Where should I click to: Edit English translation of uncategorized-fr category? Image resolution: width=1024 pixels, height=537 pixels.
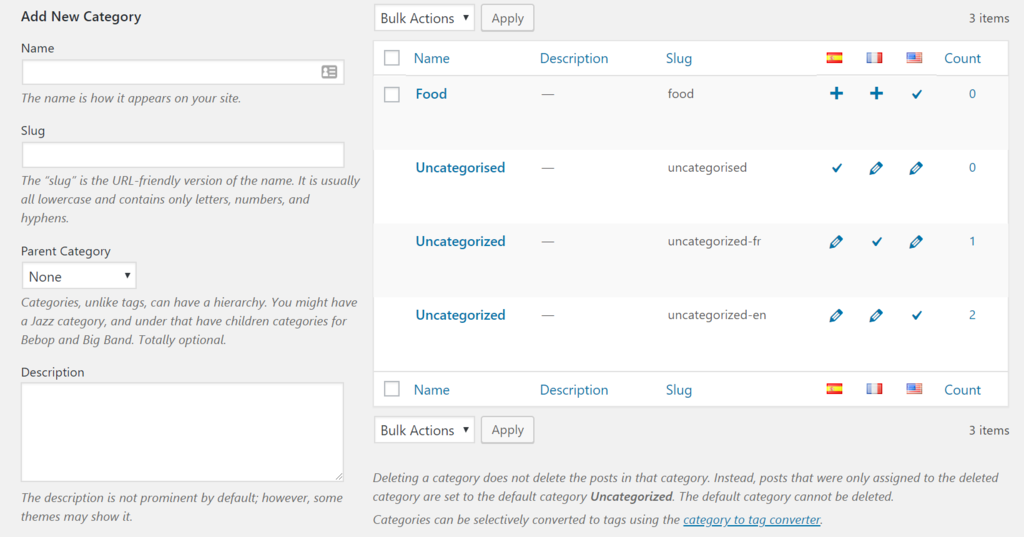point(916,242)
